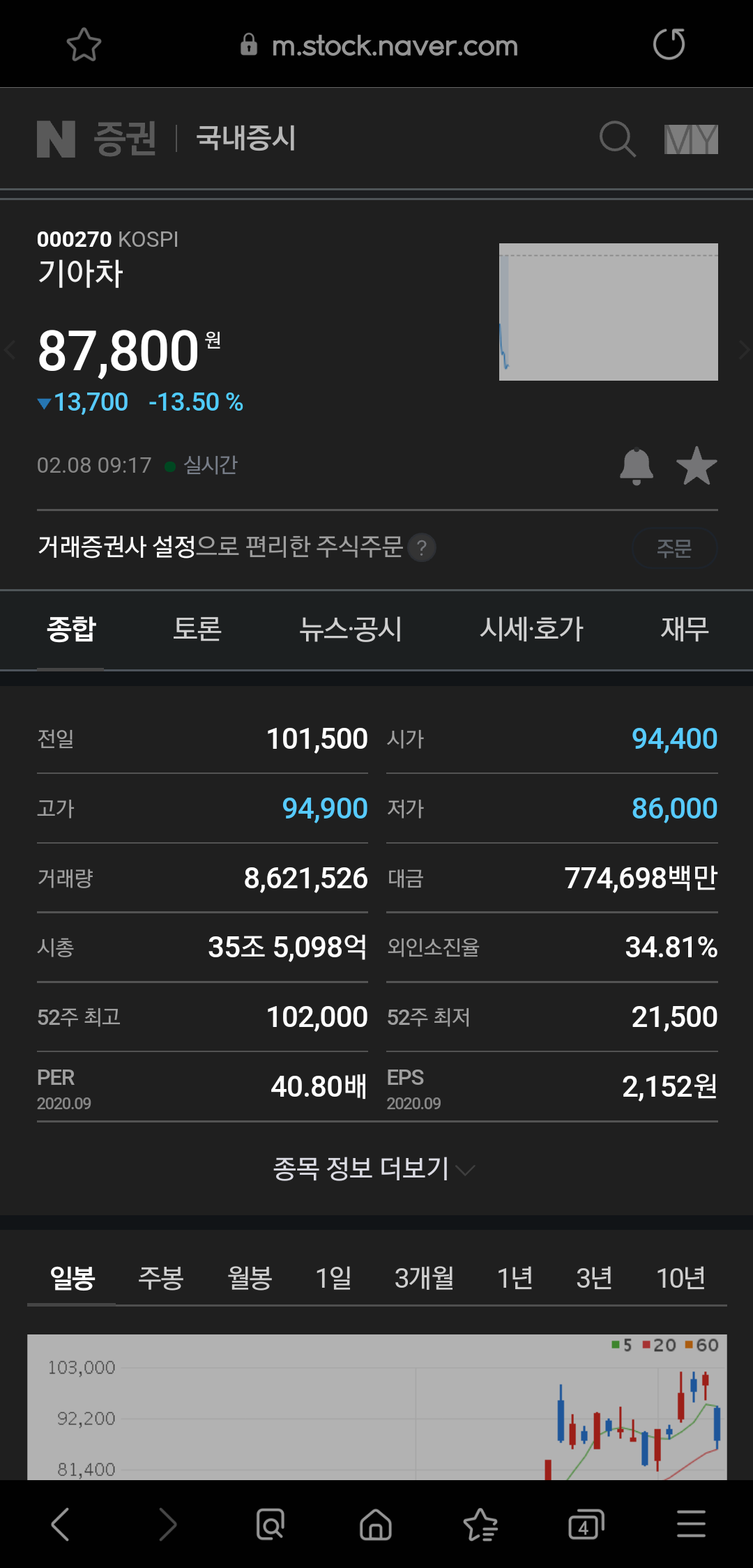Tap the price alert bell icon
This screenshot has width=753, height=1568.
[636, 466]
